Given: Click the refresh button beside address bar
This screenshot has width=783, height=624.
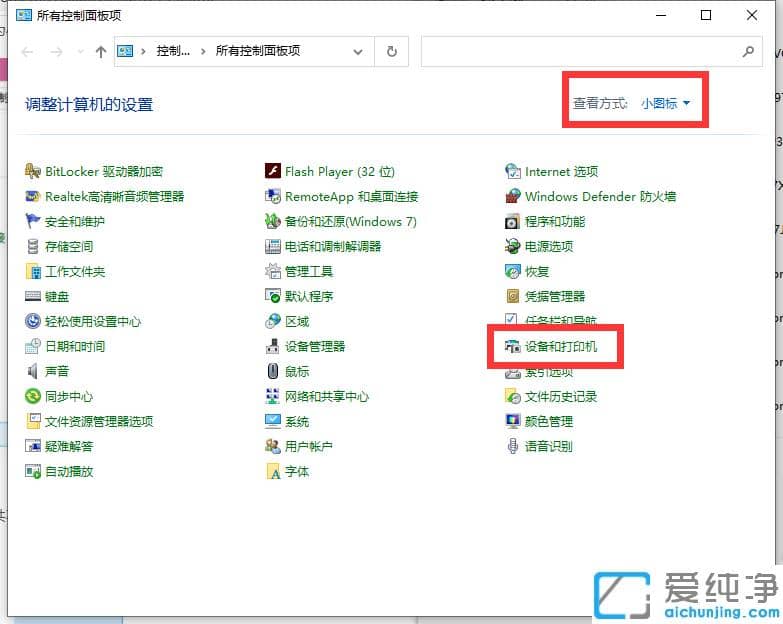Looking at the screenshot, I should pos(392,51).
